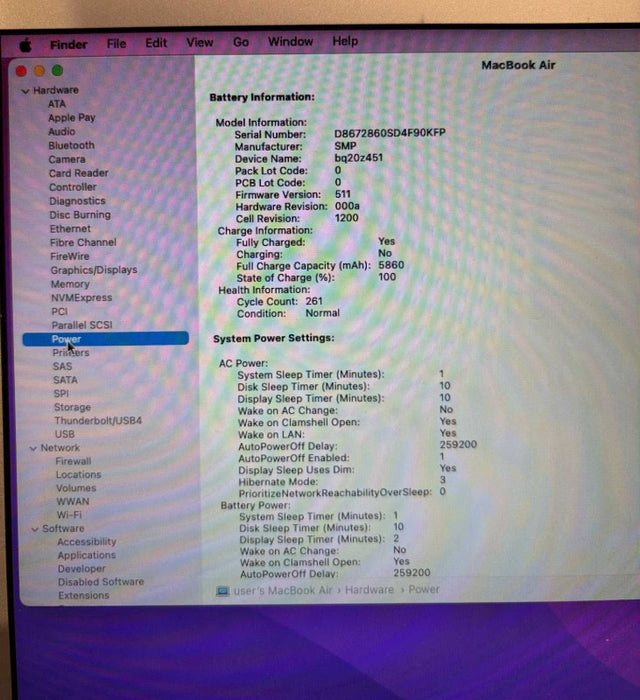This screenshot has height=700, width=640.
Task: Select Graphics/Displays in the sidebar
Action: click(x=94, y=271)
